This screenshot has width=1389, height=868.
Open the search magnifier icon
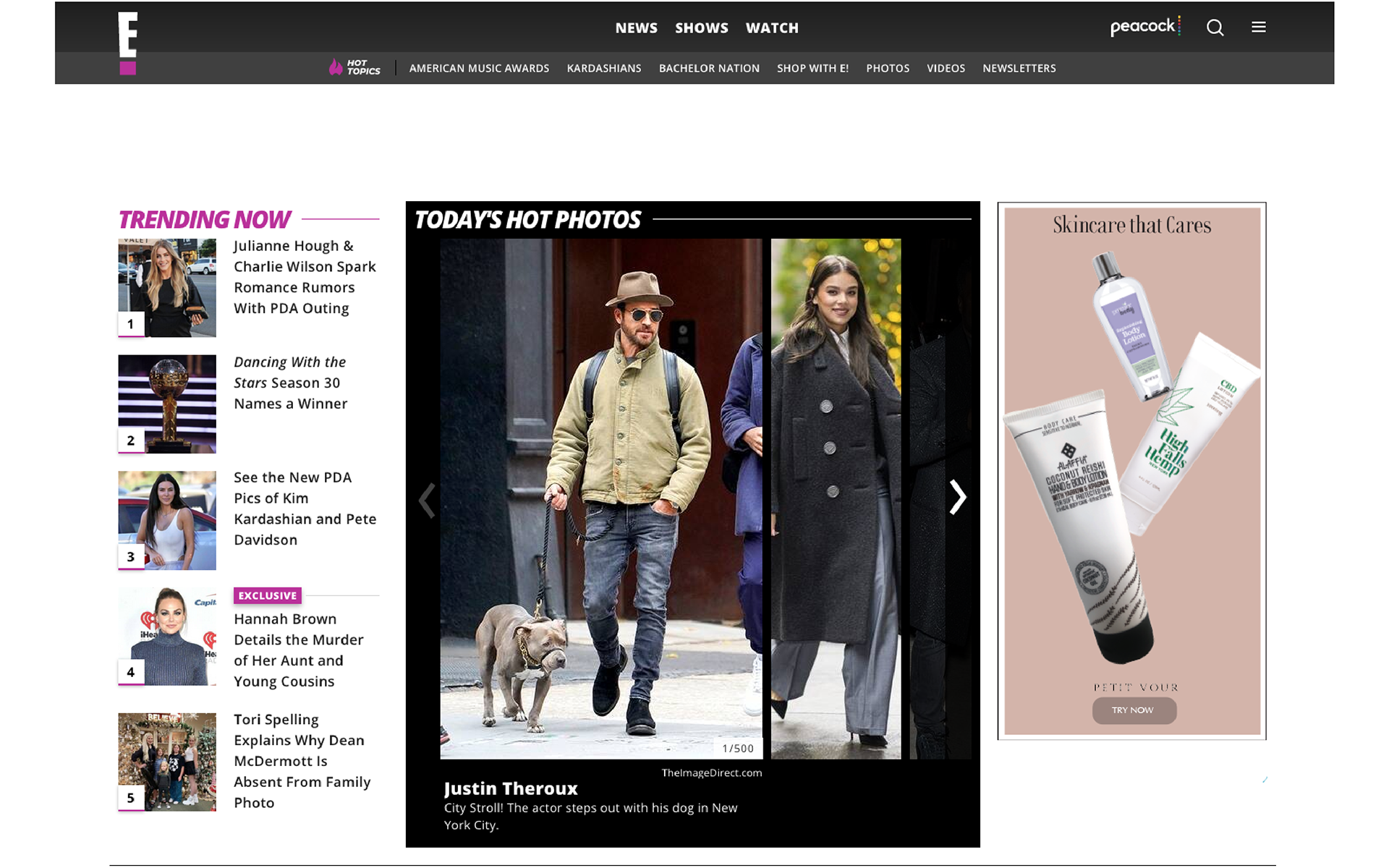[x=1215, y=27]
